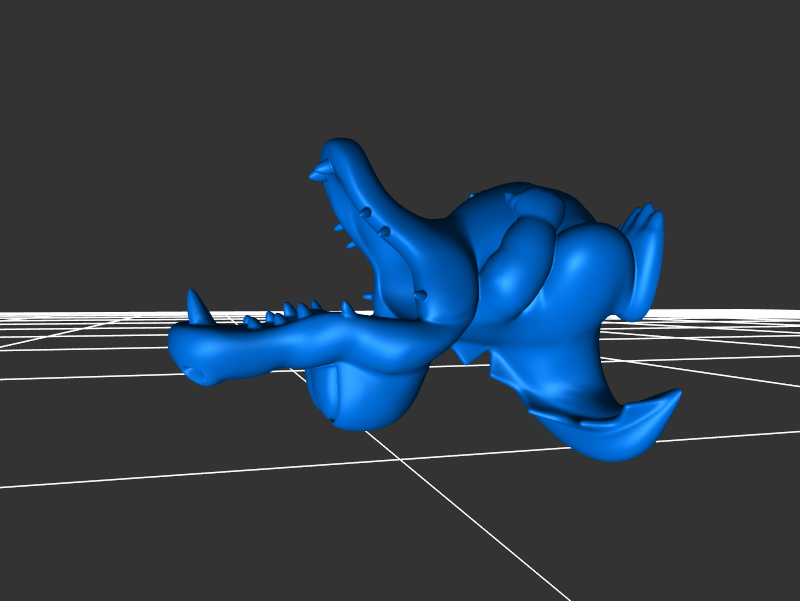The image size is (800, 601).
Task: Click the round studs along the upper jaw
Action: point(384,232)
